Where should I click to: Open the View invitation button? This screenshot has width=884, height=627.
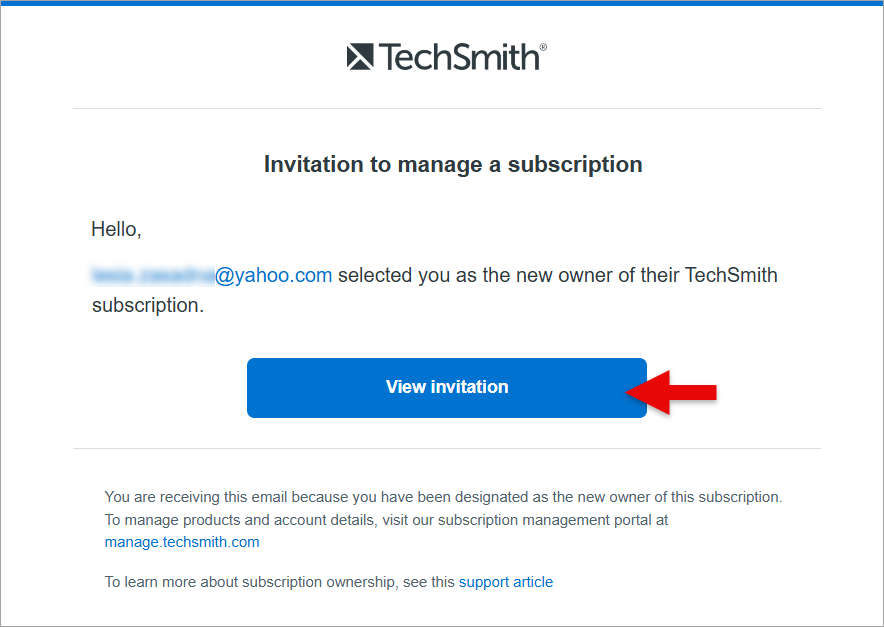[447, 387]
